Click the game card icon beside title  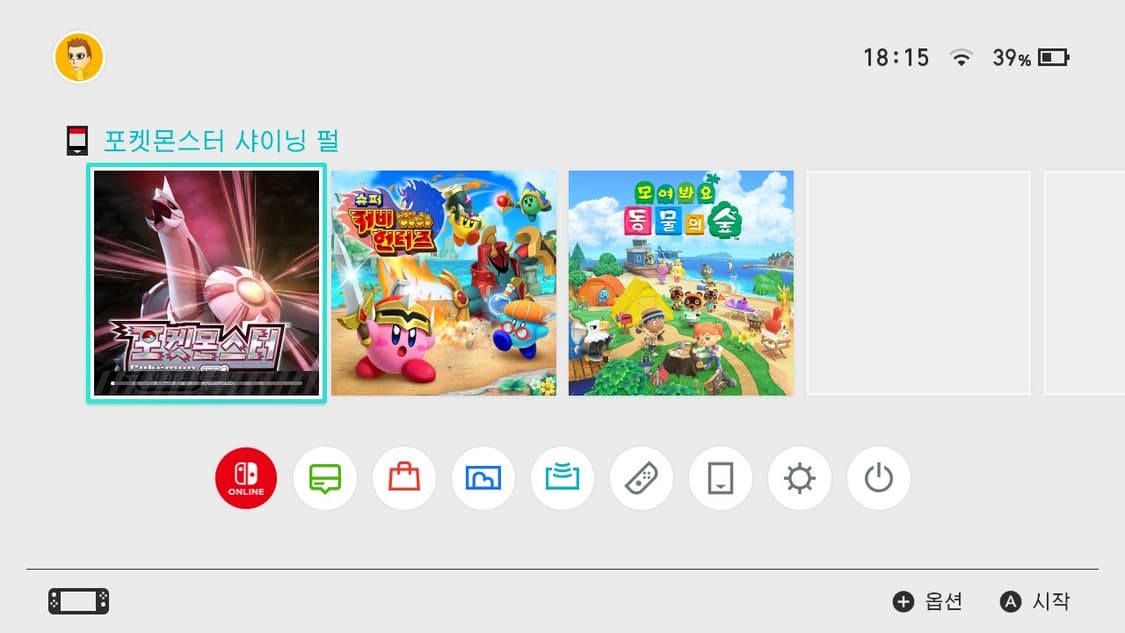77,141
